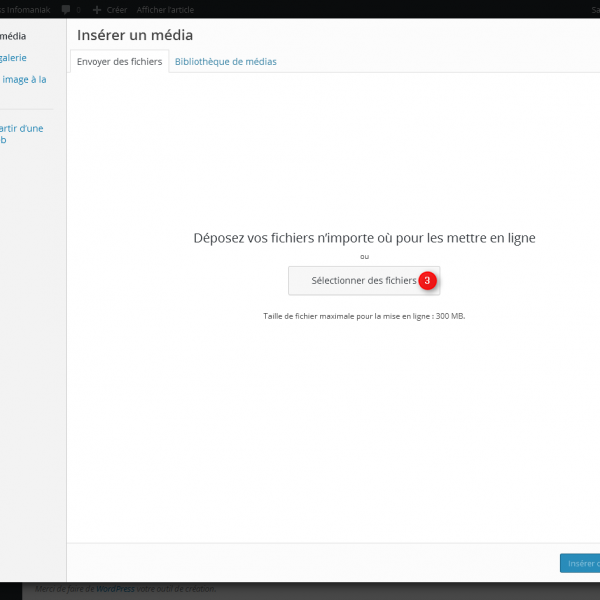
Task: Choose insert from web address sidebar option
Action: pos(20,134)
